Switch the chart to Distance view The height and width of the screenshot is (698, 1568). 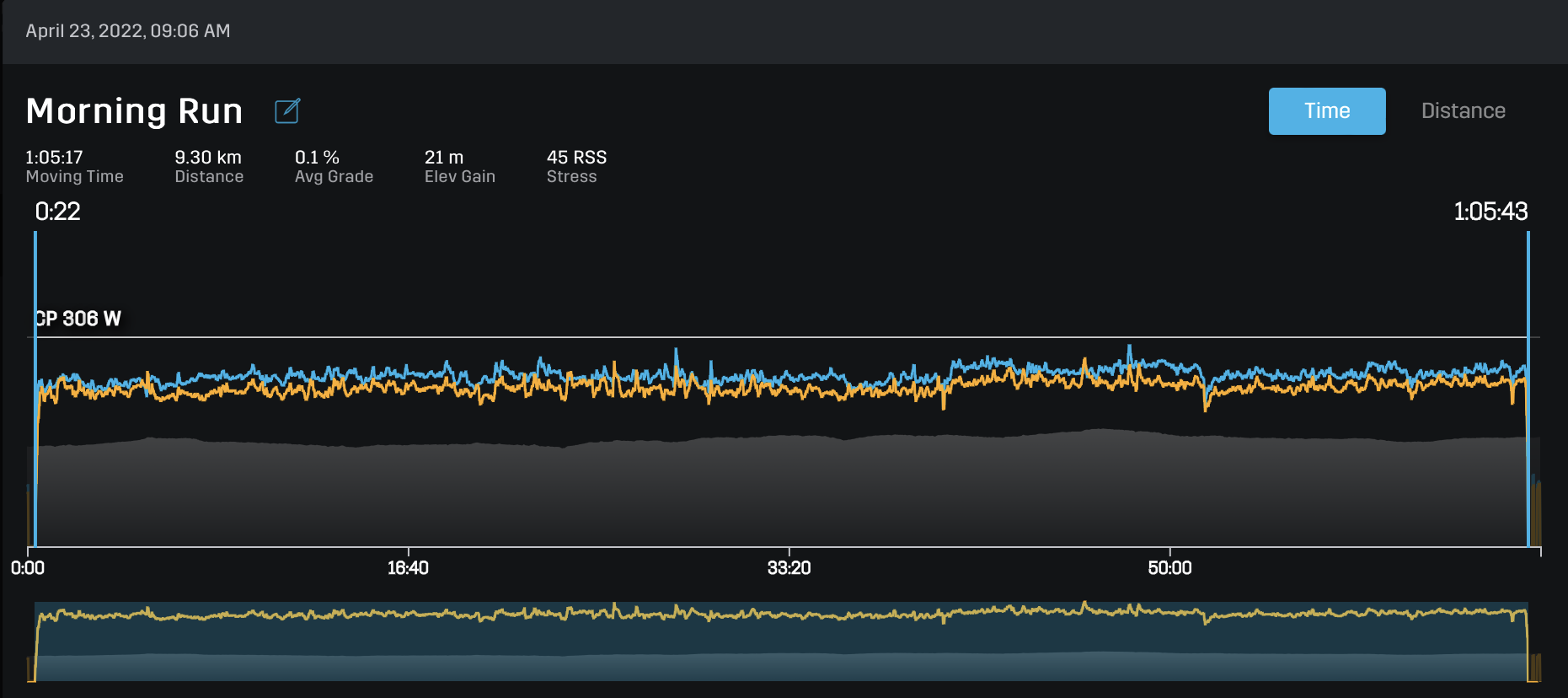pyautogui.click(x=1463, y=111)
